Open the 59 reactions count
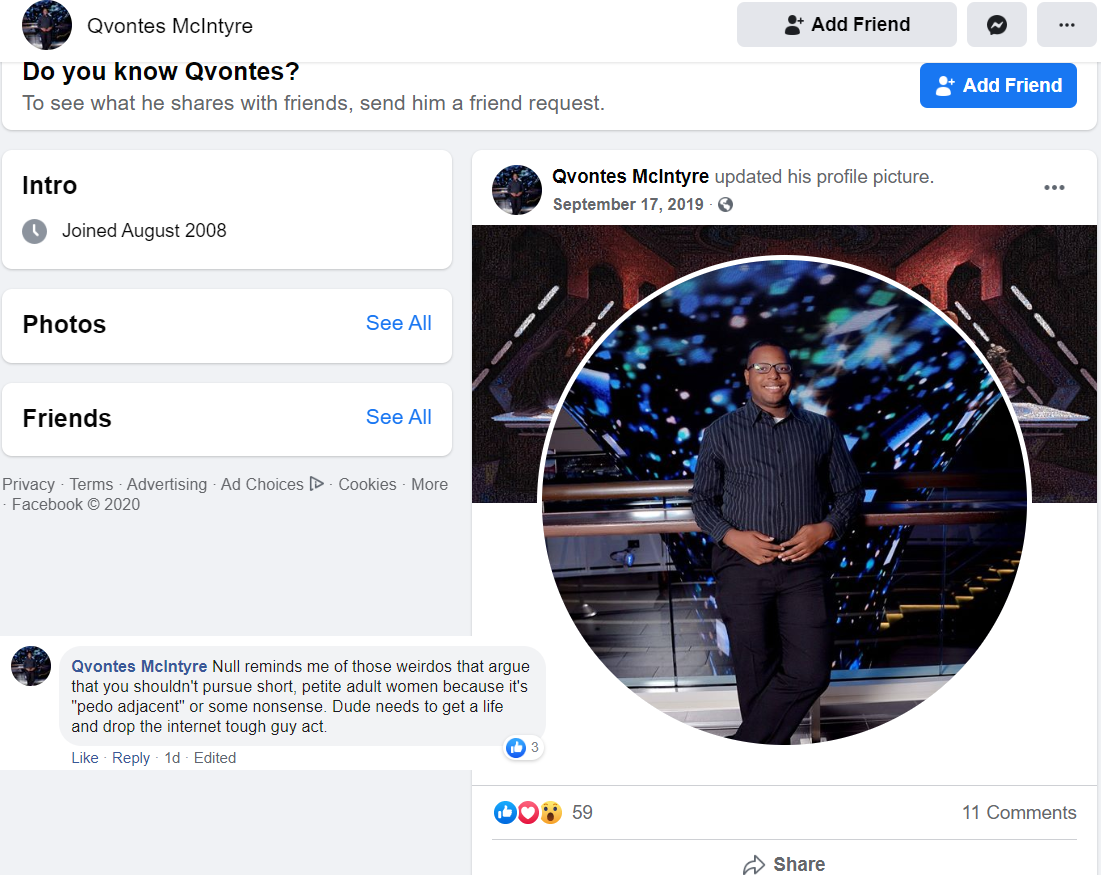Viewport: 1101px width, 875px height. (582, 812)
